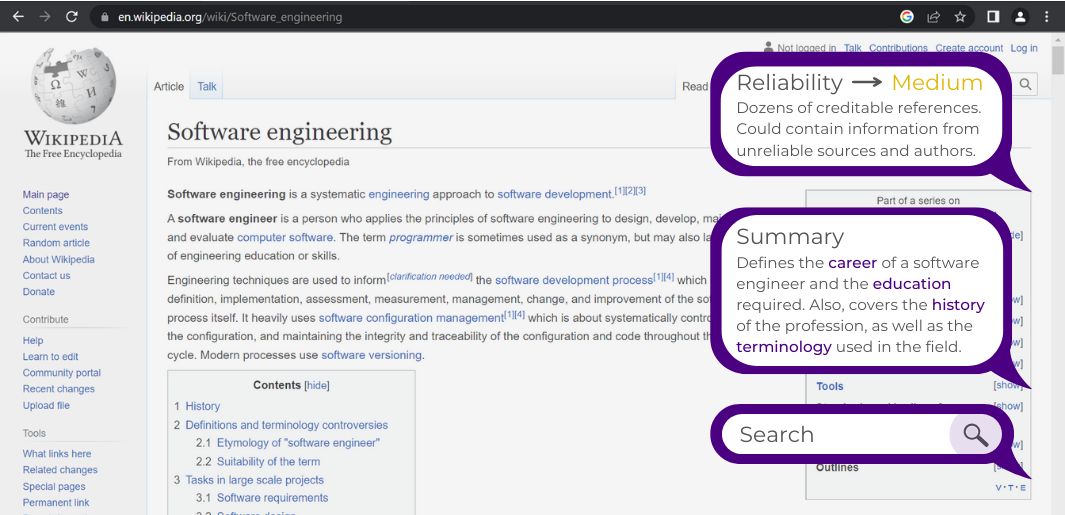Click the share page icon
Viewport: 1065px width, 515px height.
pos(933,17)
